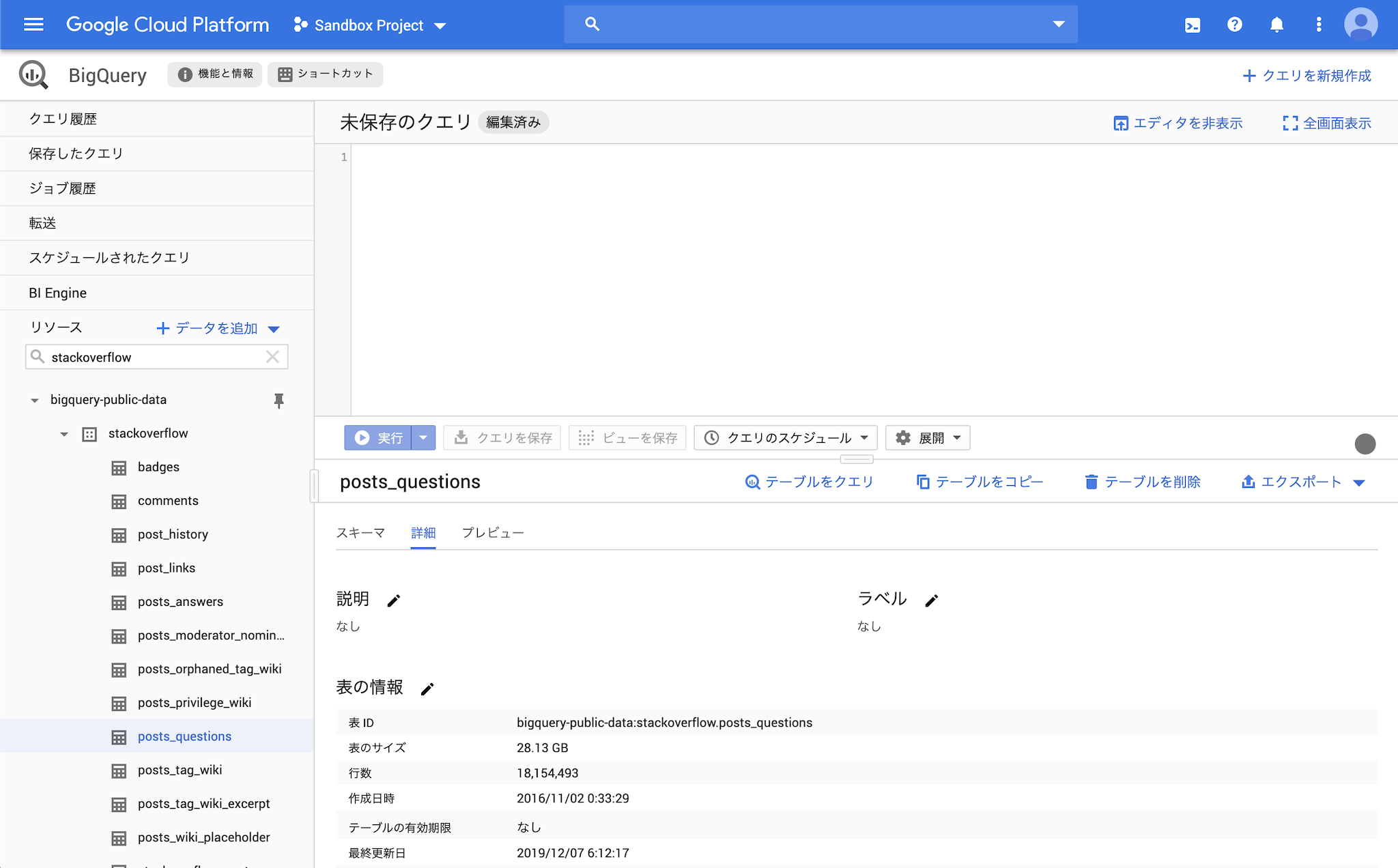Open クエリ履歴 query history
This screenshot has height=868, width=1398.
(x=157, y=119)
